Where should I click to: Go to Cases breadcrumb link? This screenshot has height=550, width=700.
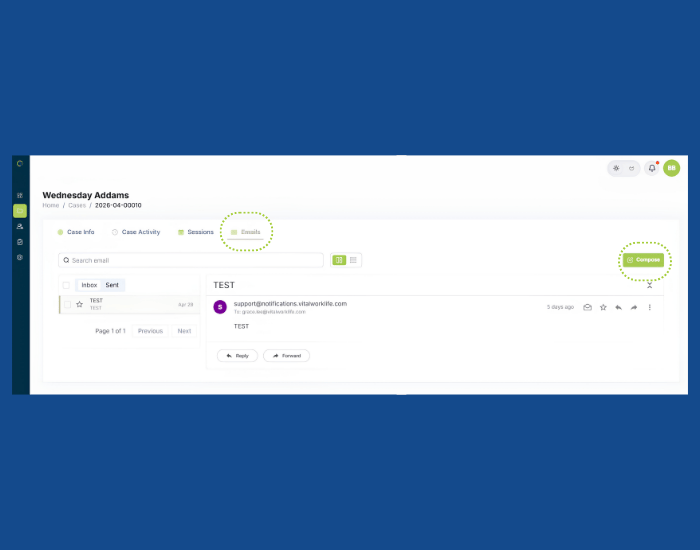(x=77, y=205)
